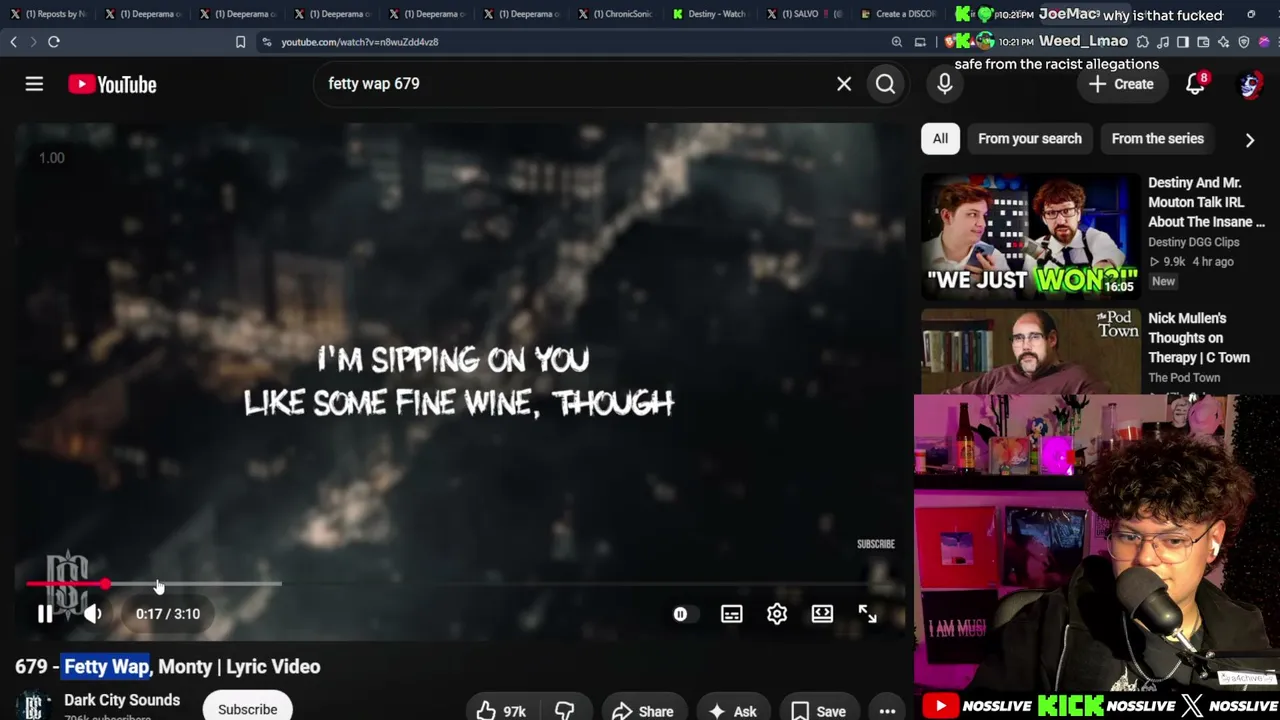Click the SUBSCRIBE watermark in the video

[x=875, y=544]
